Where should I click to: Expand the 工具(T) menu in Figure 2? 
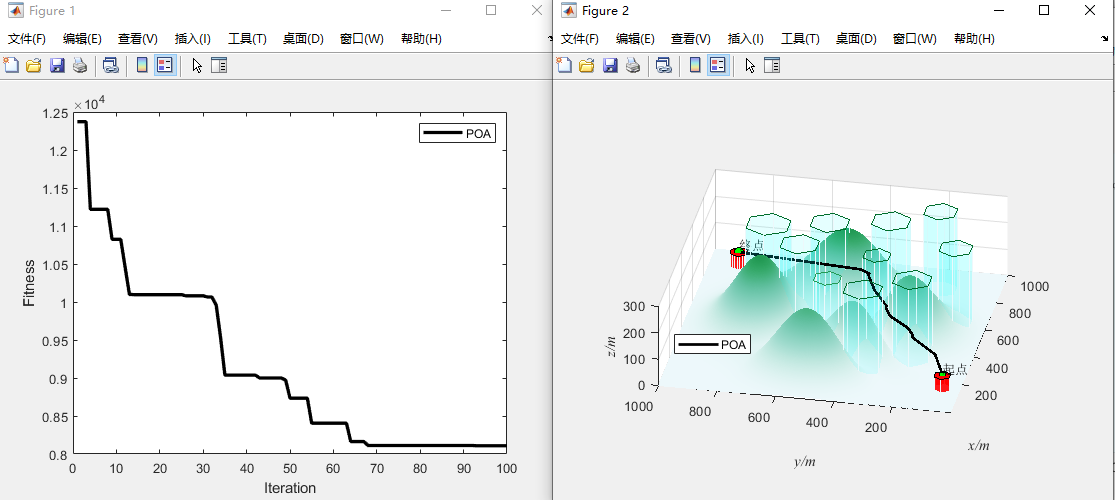[x=799, y=39]
